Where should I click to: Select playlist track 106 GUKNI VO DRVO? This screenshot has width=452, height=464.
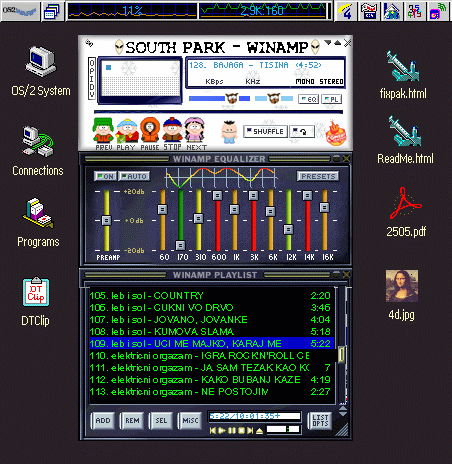click(211, 308)
